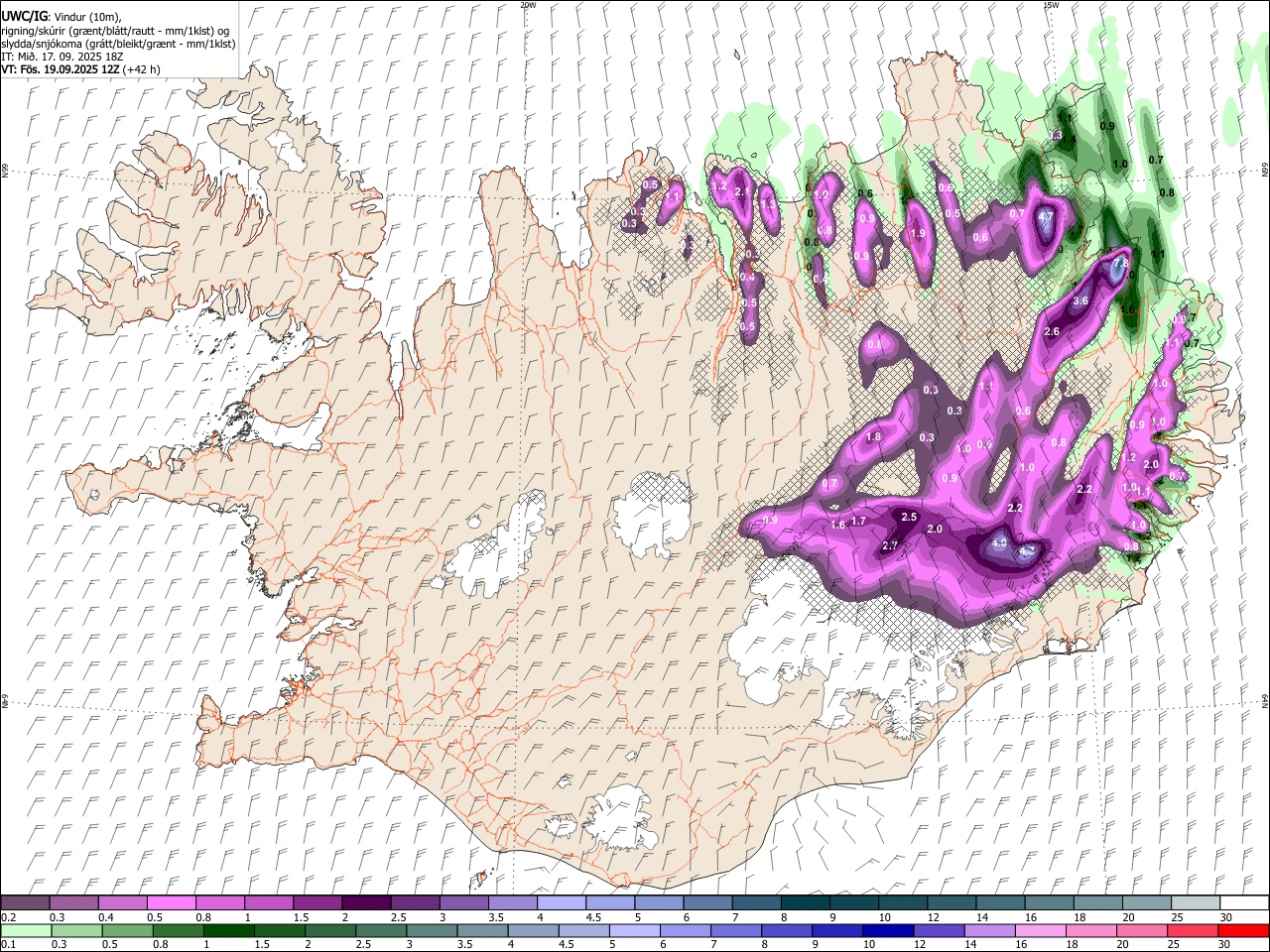1270x952 pixels.
Task: Pick the snow legend swatch between 3 and 3.5
Action: click(x=464, y=902)
